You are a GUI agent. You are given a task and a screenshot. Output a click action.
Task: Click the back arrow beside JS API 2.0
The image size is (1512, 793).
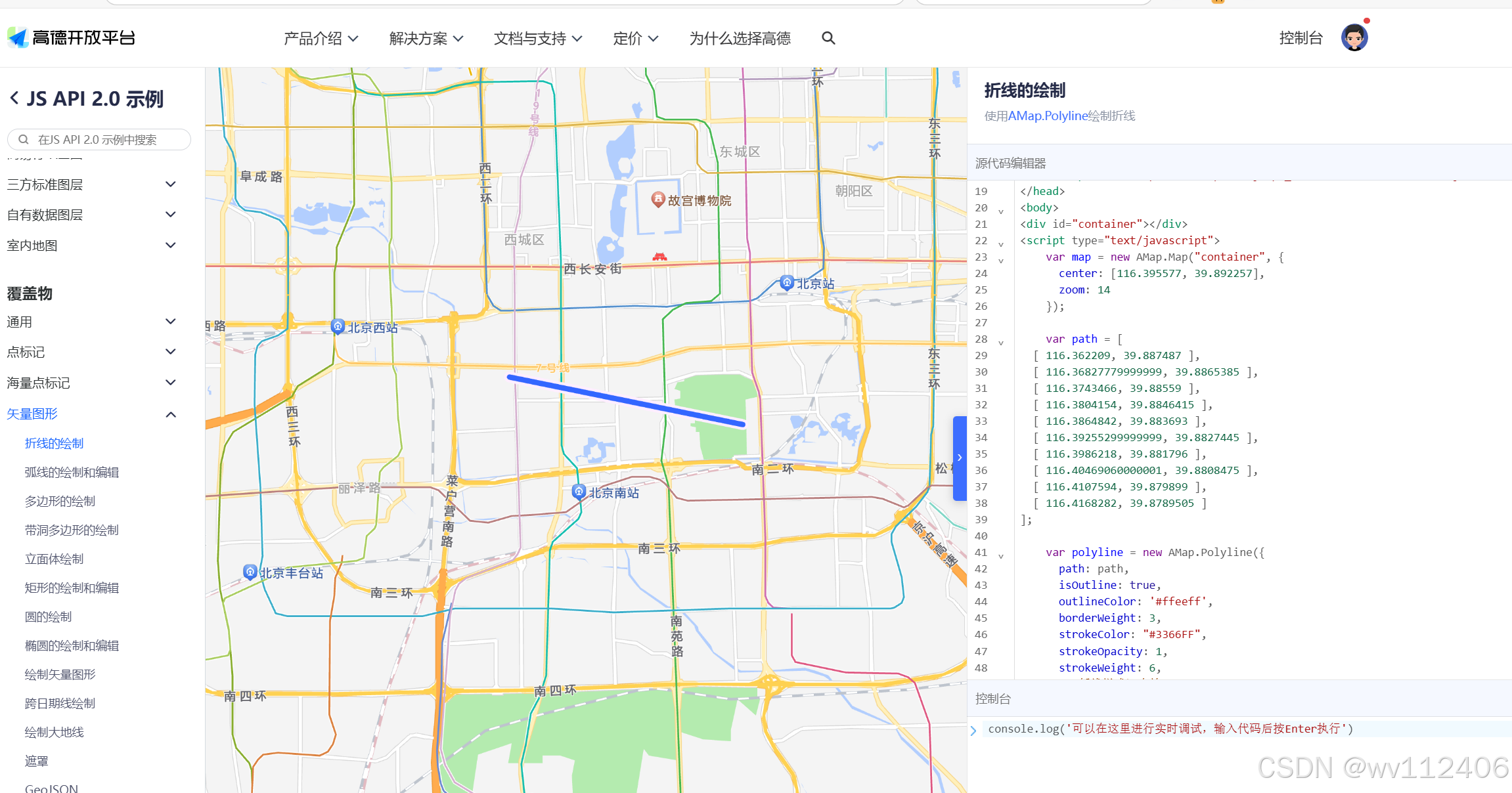(14, 98)
